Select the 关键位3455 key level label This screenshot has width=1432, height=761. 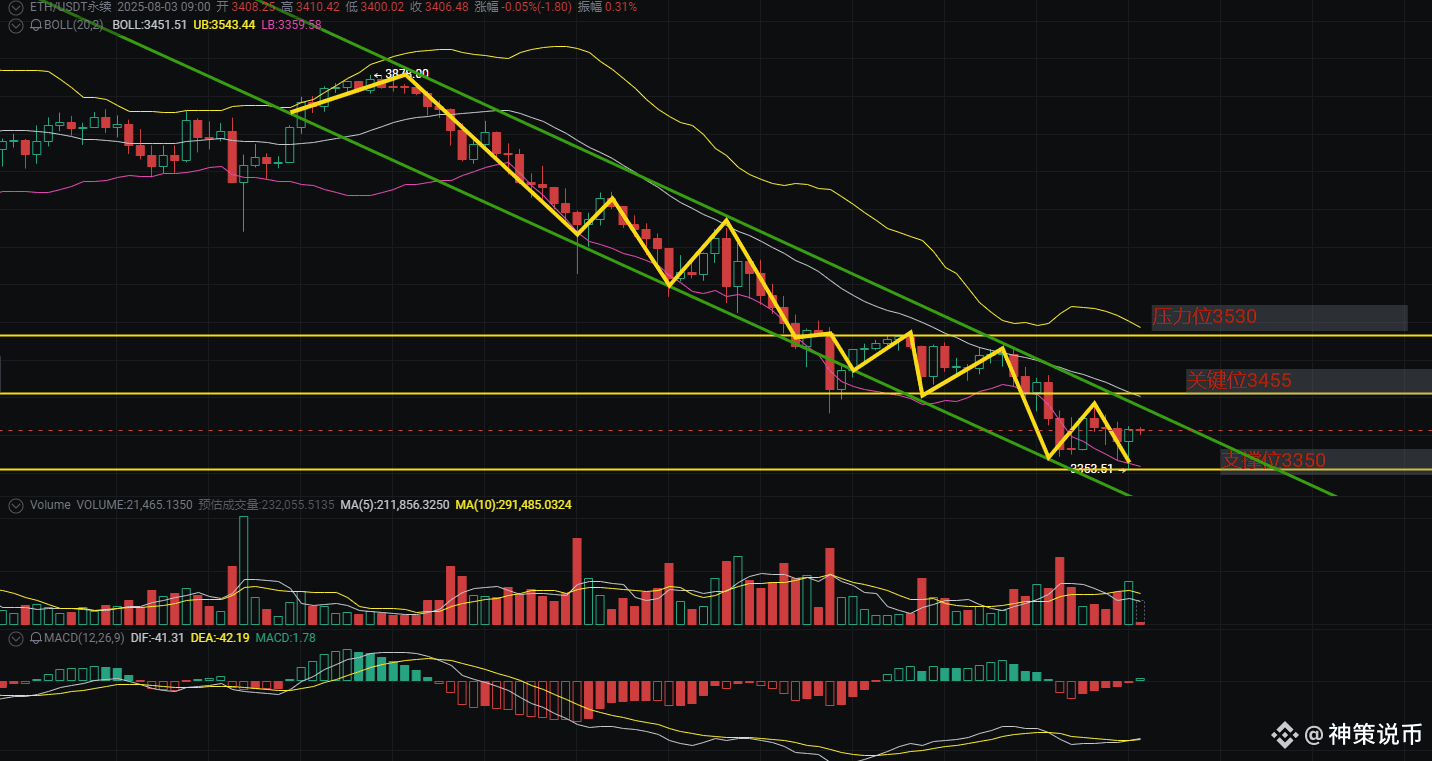pos(1239,380)
